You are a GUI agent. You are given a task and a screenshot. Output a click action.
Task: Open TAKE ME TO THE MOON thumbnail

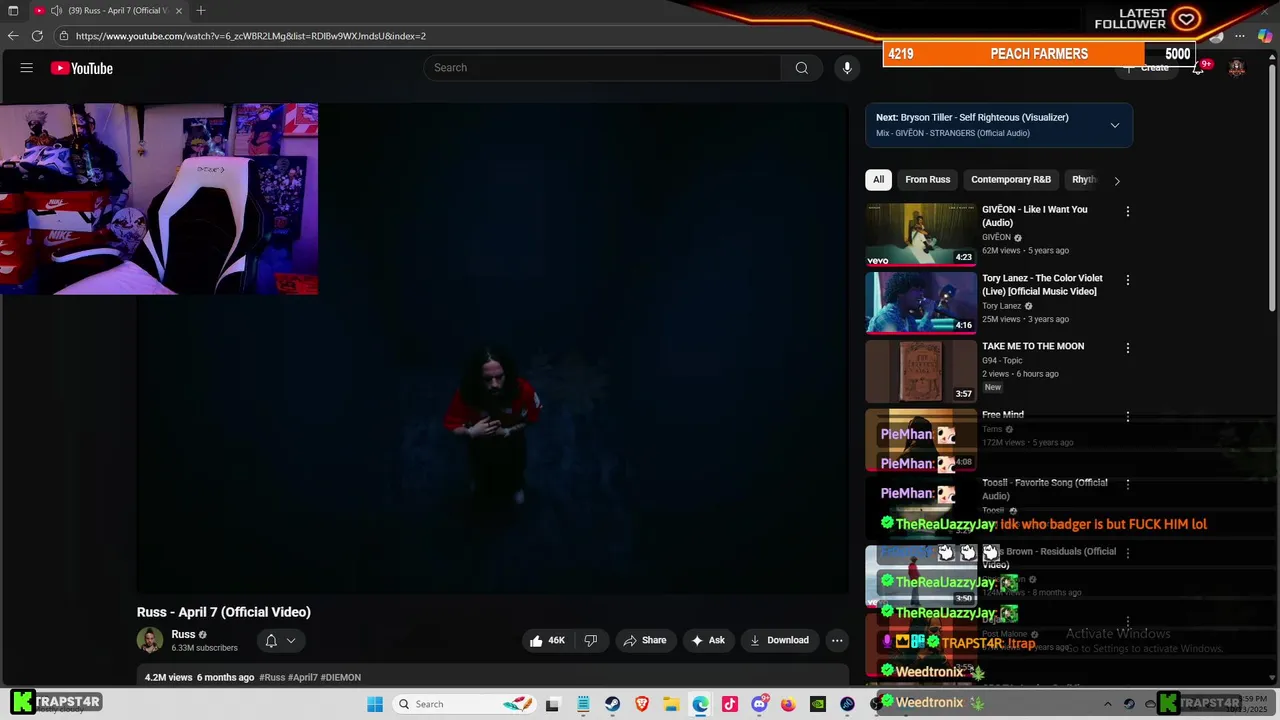pyautogui.click(x=921, y=371)
